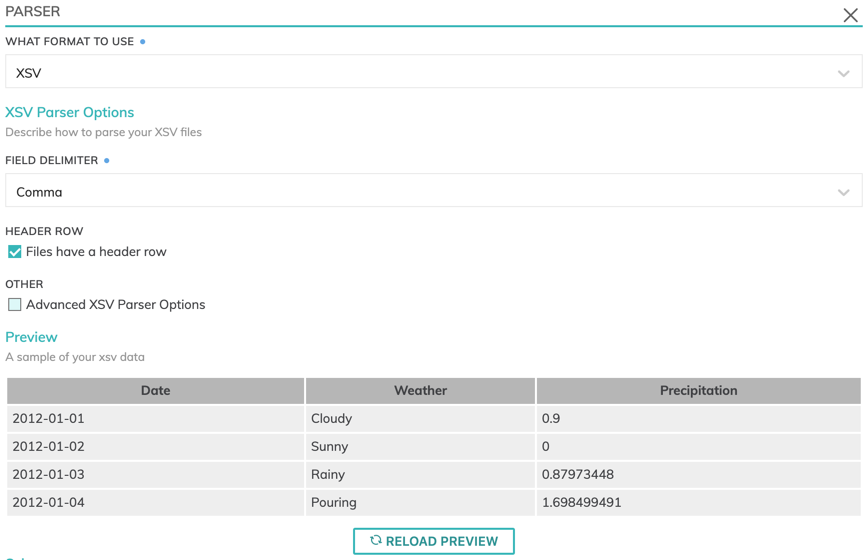The image size is (867, 560).
Task: Click the chevron on Field Delimiter box
Action: pyautogui.click(x=843, y=192)
